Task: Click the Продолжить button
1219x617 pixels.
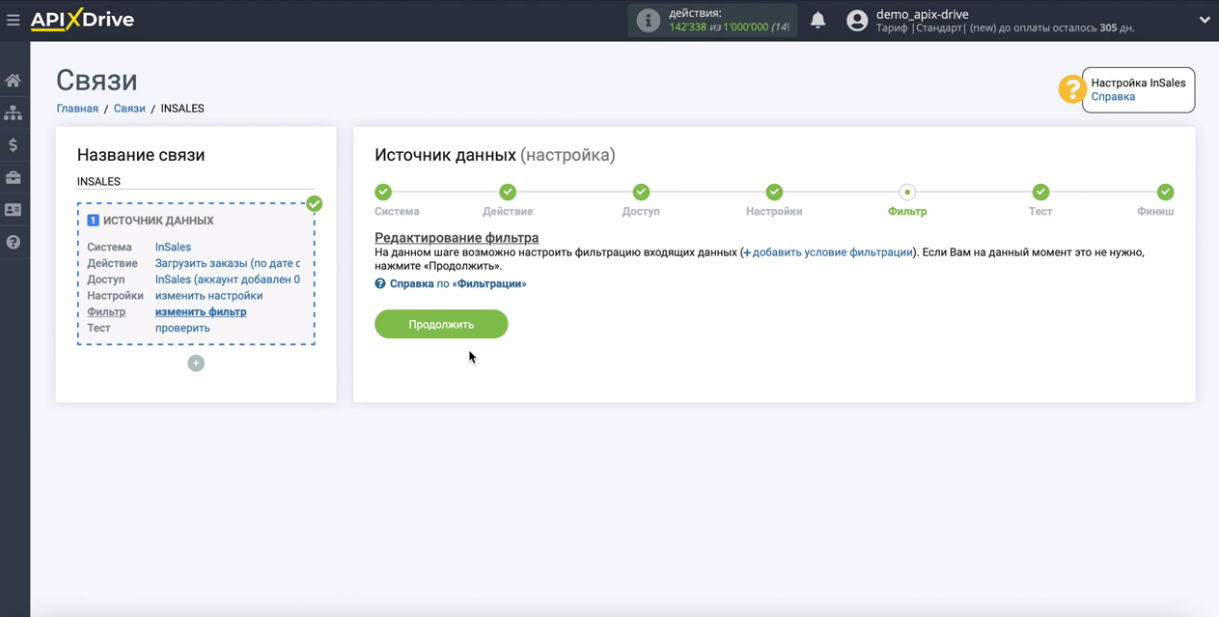Action: (441, 324)
